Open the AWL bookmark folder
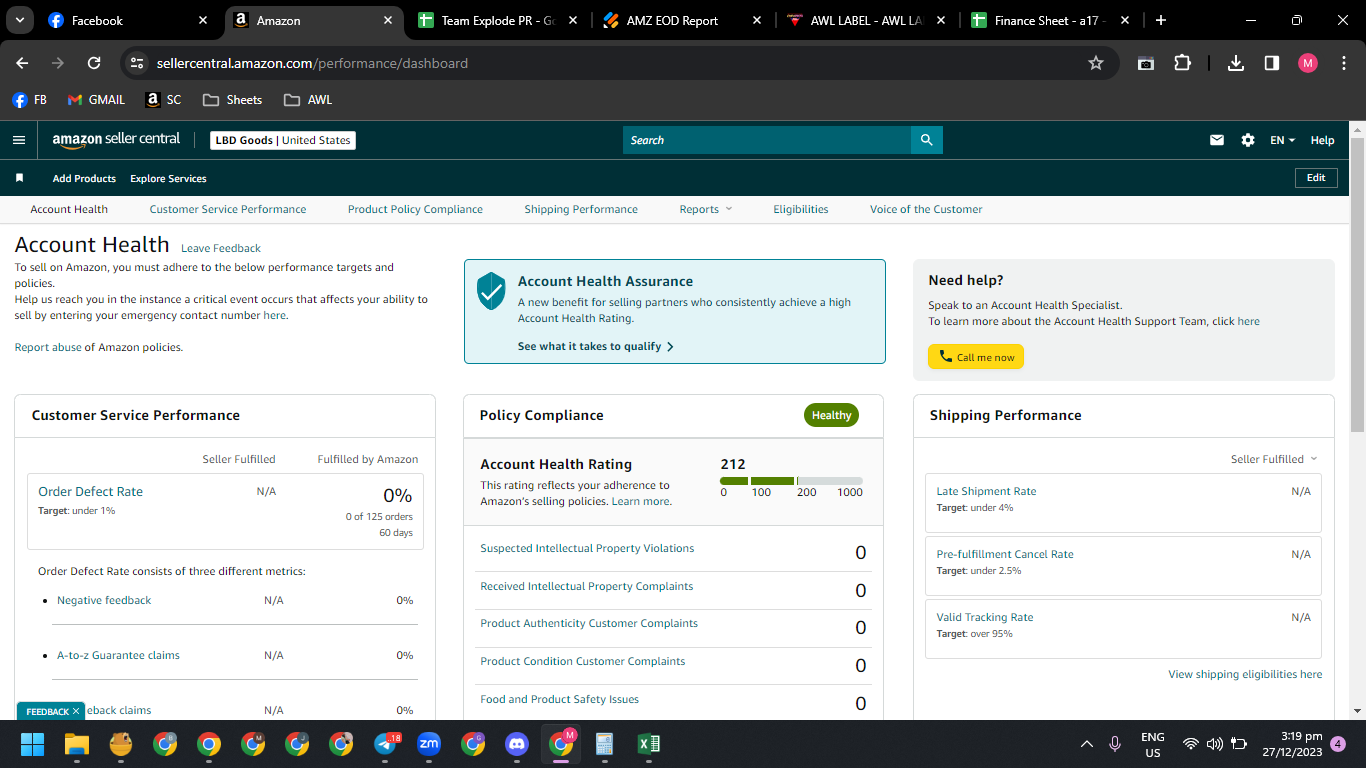 click(x=308, y=100)
